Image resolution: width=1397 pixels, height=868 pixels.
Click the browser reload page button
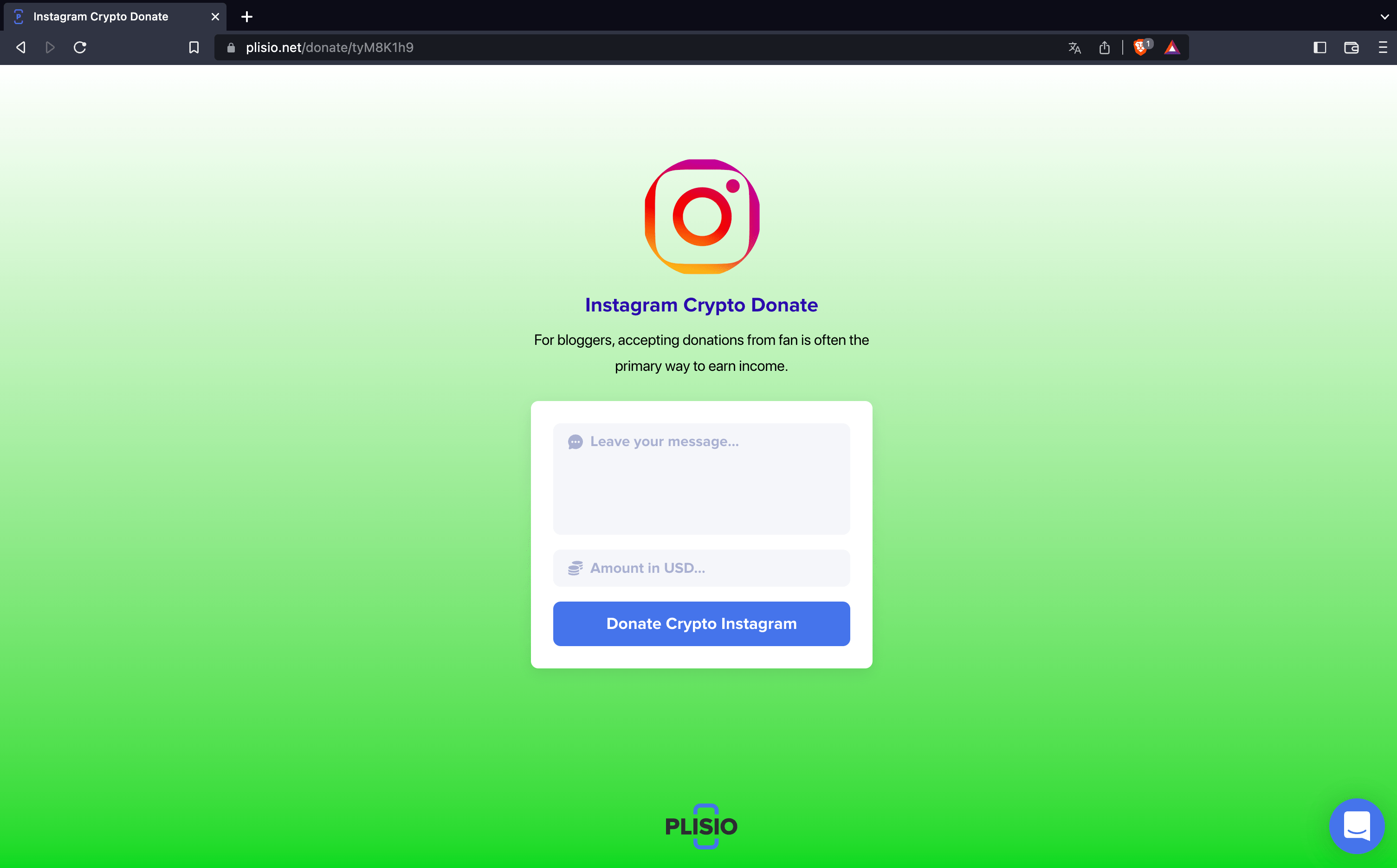[79, 47]
